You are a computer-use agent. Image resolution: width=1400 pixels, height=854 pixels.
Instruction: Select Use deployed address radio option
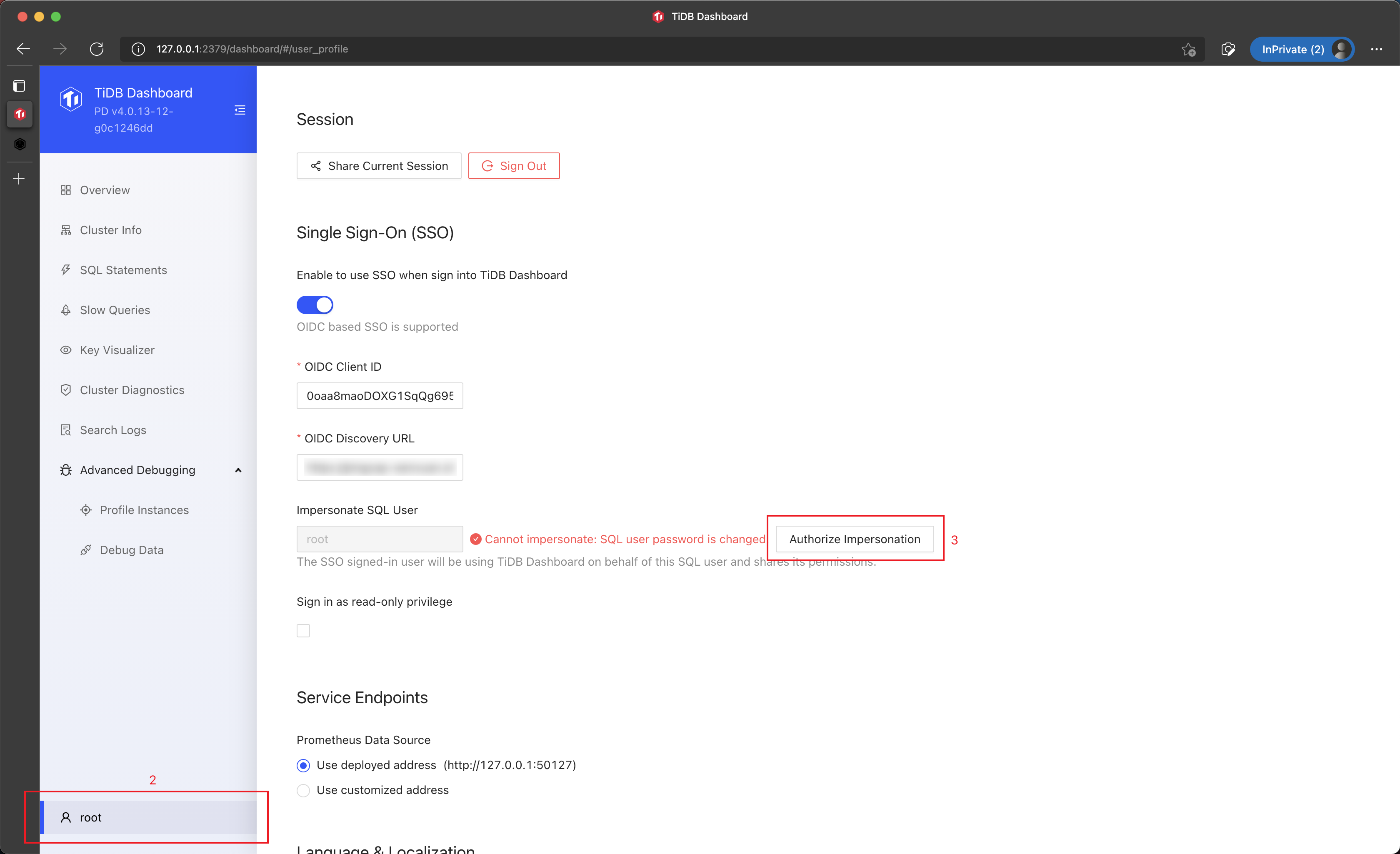point(303,765)
